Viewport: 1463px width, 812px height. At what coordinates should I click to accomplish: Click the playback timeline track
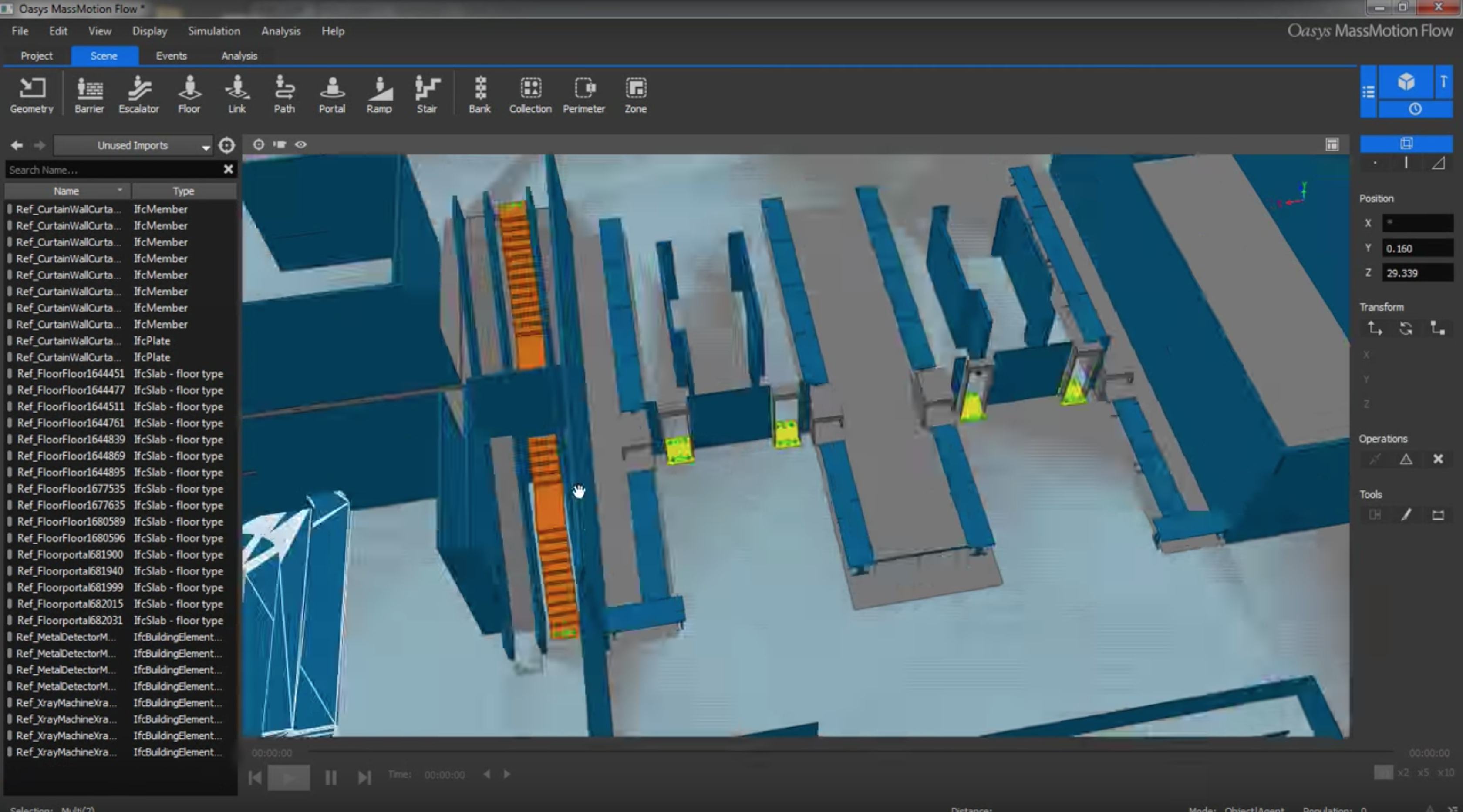coord(851,751)
